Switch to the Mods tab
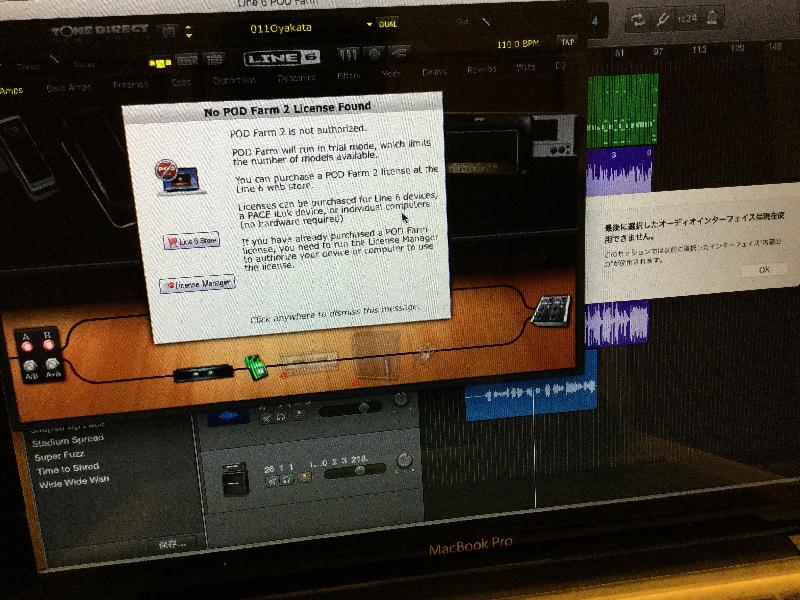 (x=391, y=73)
